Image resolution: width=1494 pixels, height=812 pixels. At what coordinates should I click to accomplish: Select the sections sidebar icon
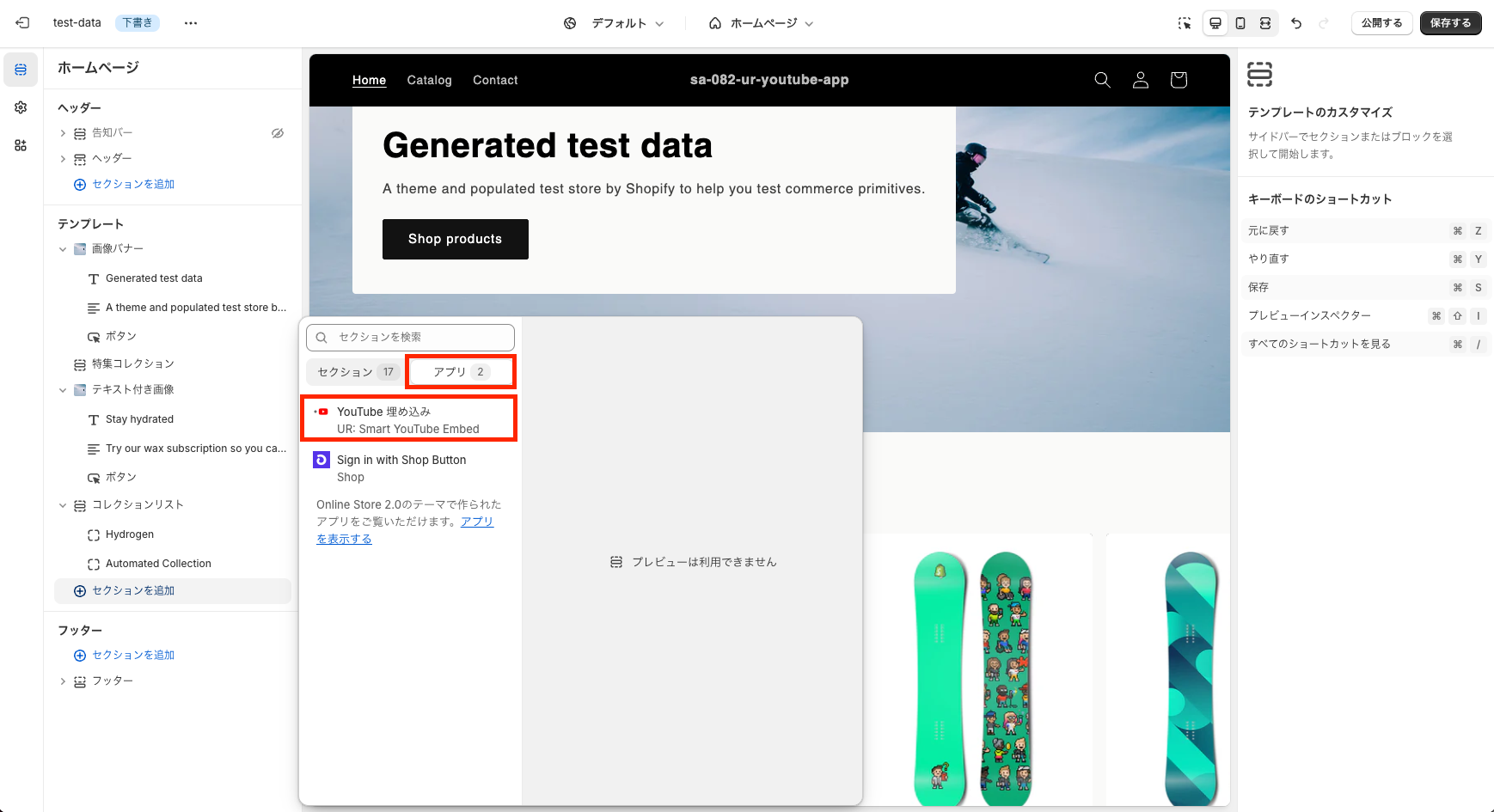20,69
